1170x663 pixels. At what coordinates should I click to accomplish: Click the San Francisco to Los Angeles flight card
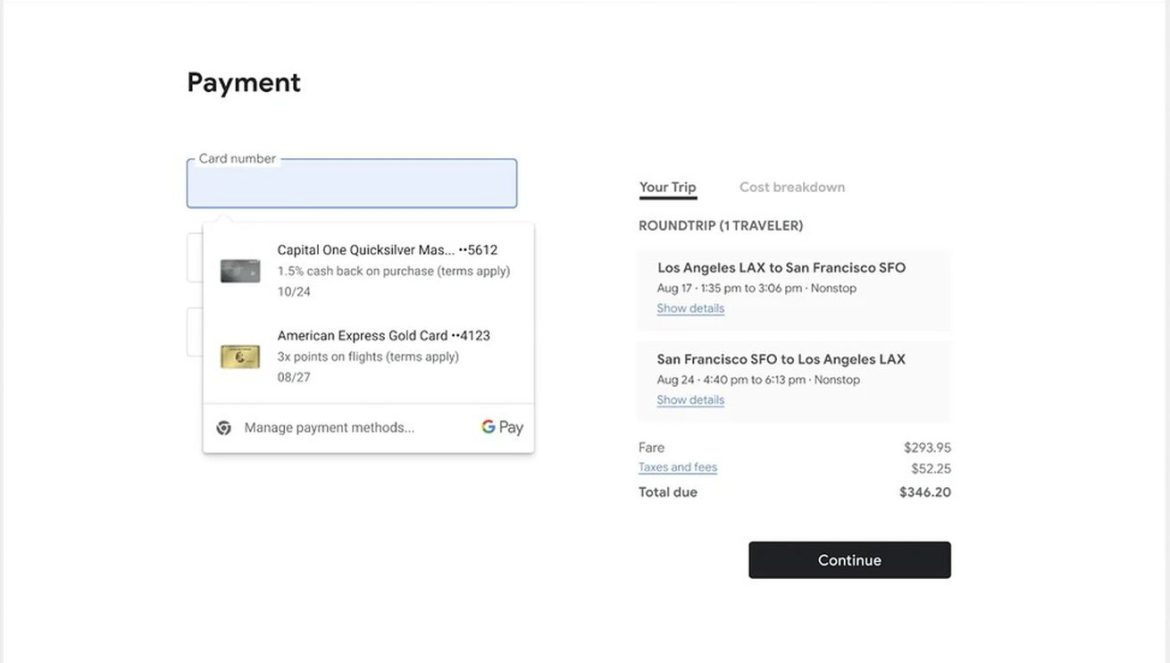[794, 382]
